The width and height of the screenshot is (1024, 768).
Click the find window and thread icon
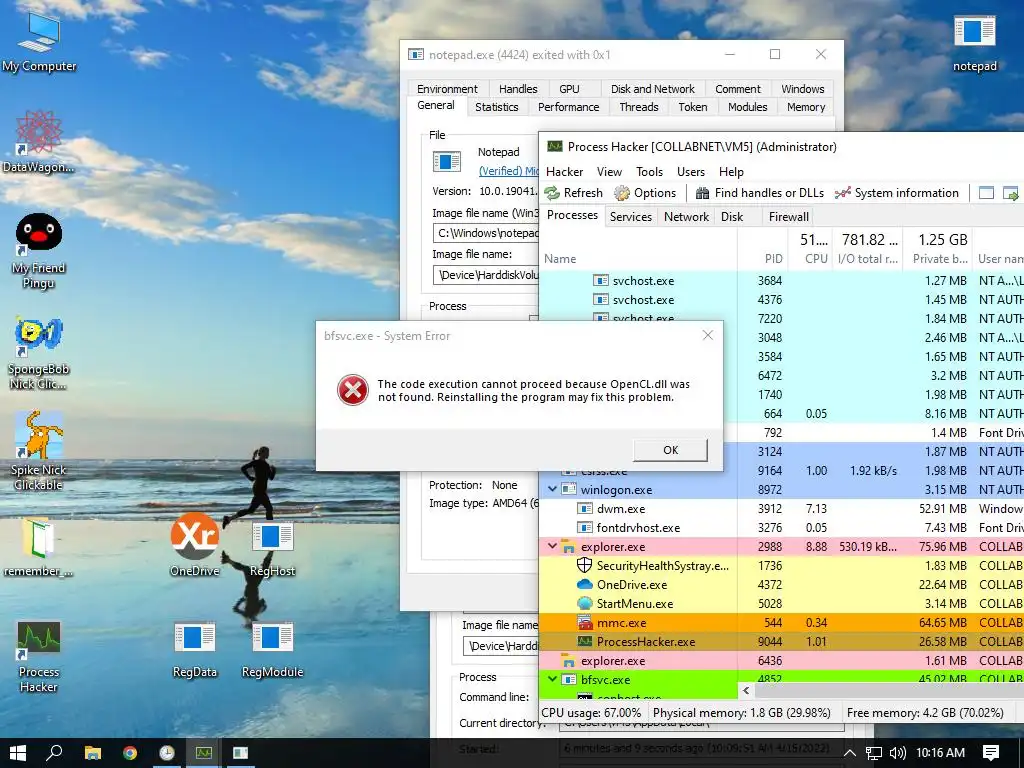pyautogui.click(x=1011, y=193)
